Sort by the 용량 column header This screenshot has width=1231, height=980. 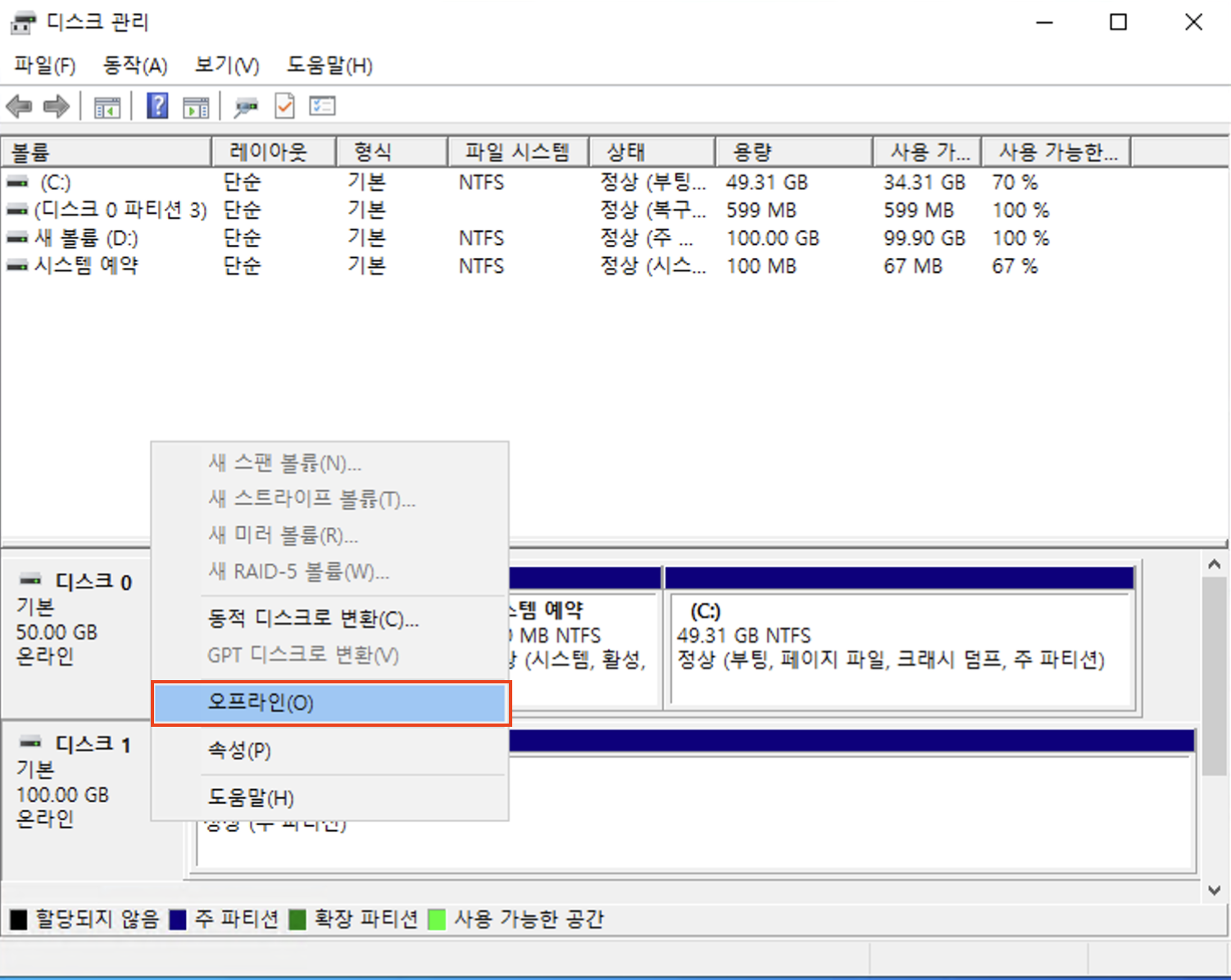[793, 152]
